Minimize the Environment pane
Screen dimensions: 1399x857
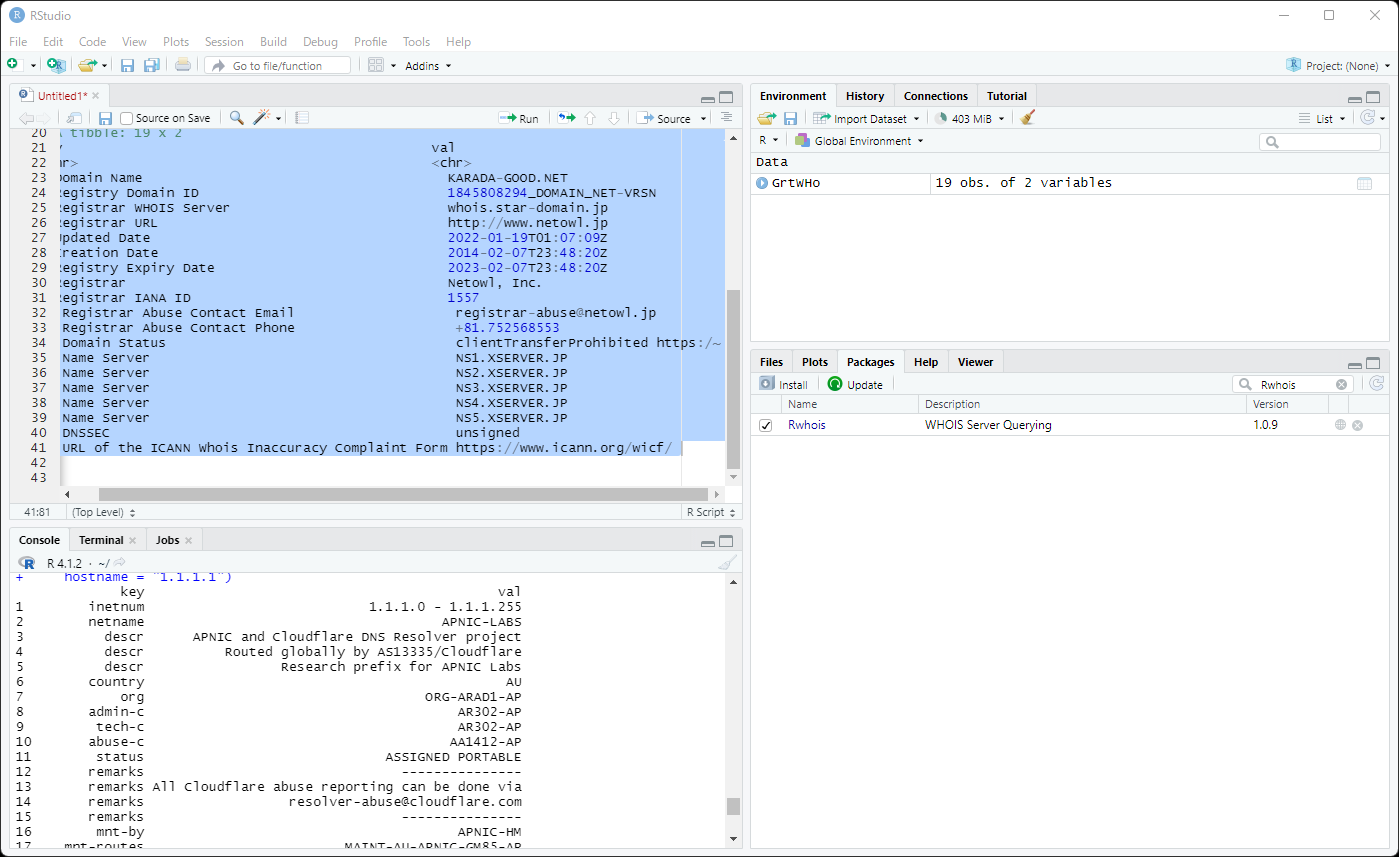(1355, 98)
